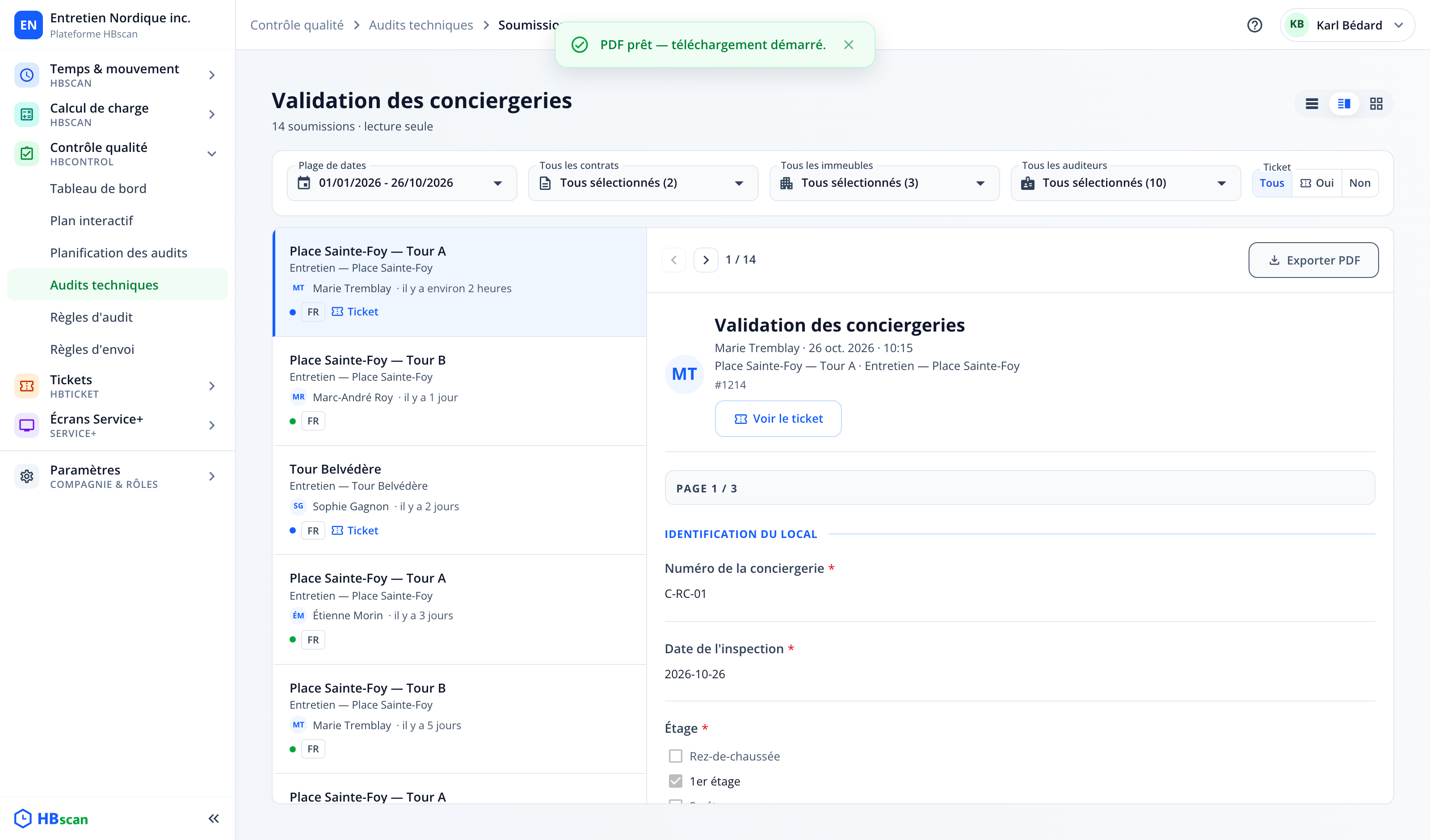Click the Audits techniques breadcrumb link
Viewport: 1430px width, 840px height.
click(x=421, y=25)
